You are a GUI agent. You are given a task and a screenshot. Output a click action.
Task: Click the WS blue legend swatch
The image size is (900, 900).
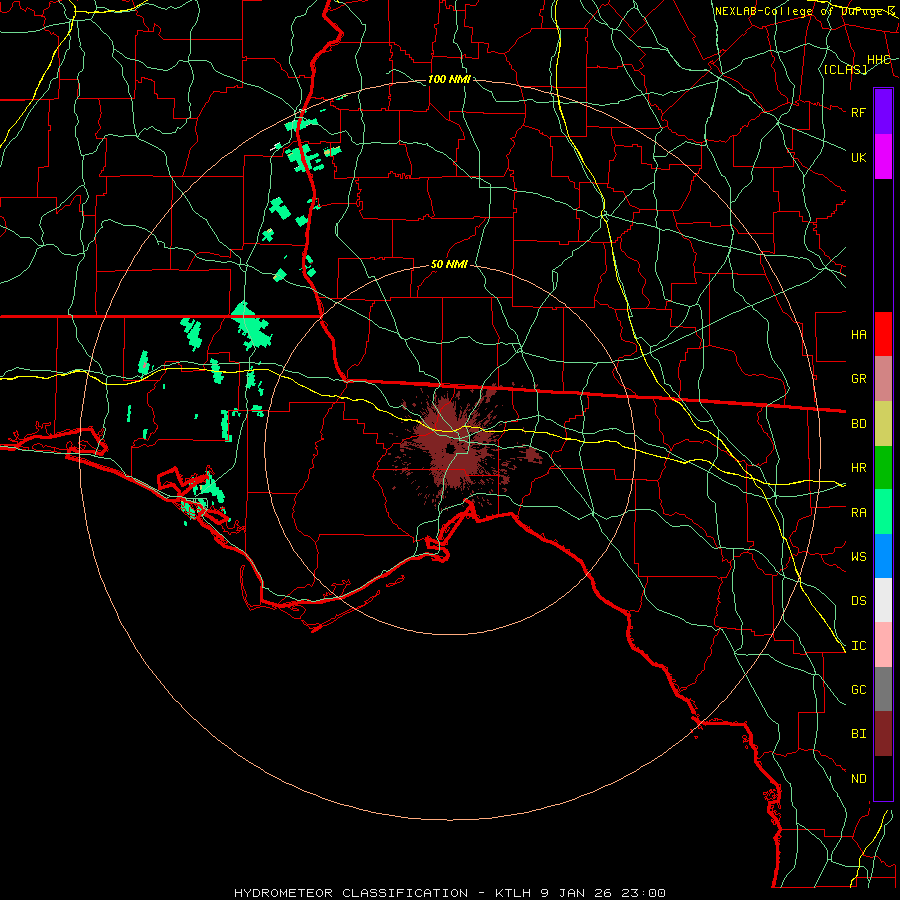[x=883, y=556]
